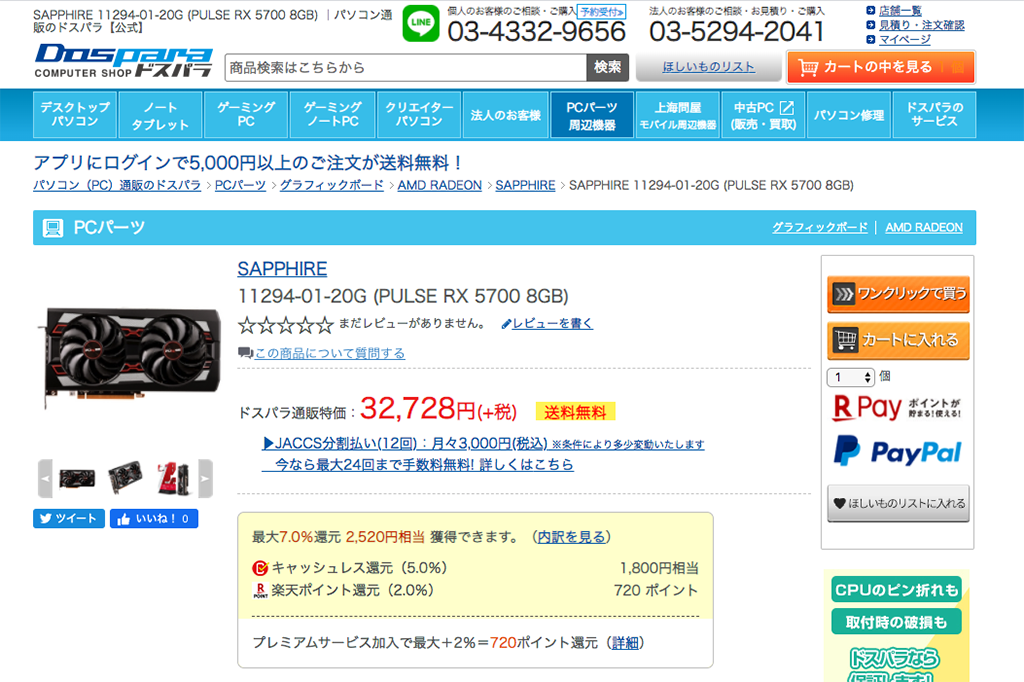Open SAPPHIRE brand title link

282,268
